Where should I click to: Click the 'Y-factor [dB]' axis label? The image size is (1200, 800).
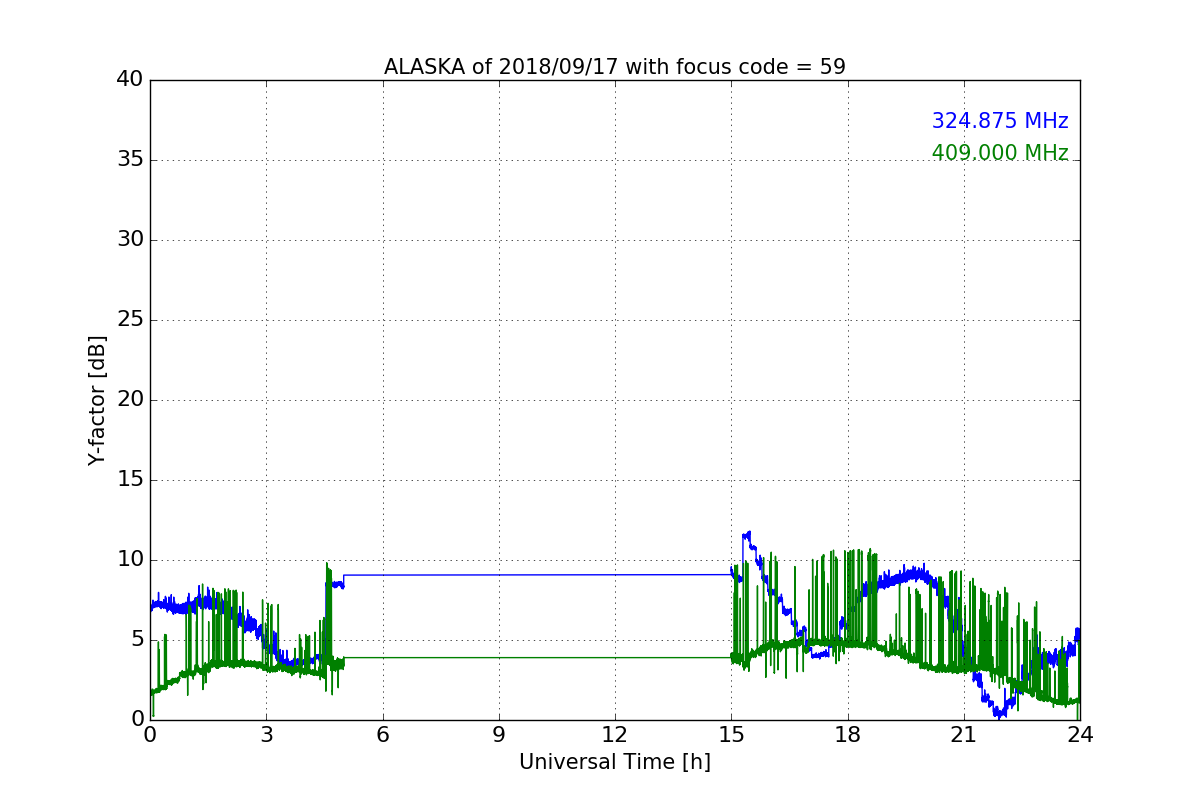[97, 400]
